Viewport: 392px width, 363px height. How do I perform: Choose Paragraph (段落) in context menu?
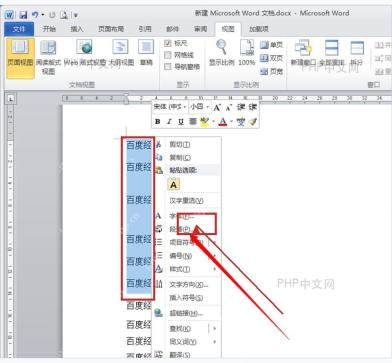[x=187, y=229]
